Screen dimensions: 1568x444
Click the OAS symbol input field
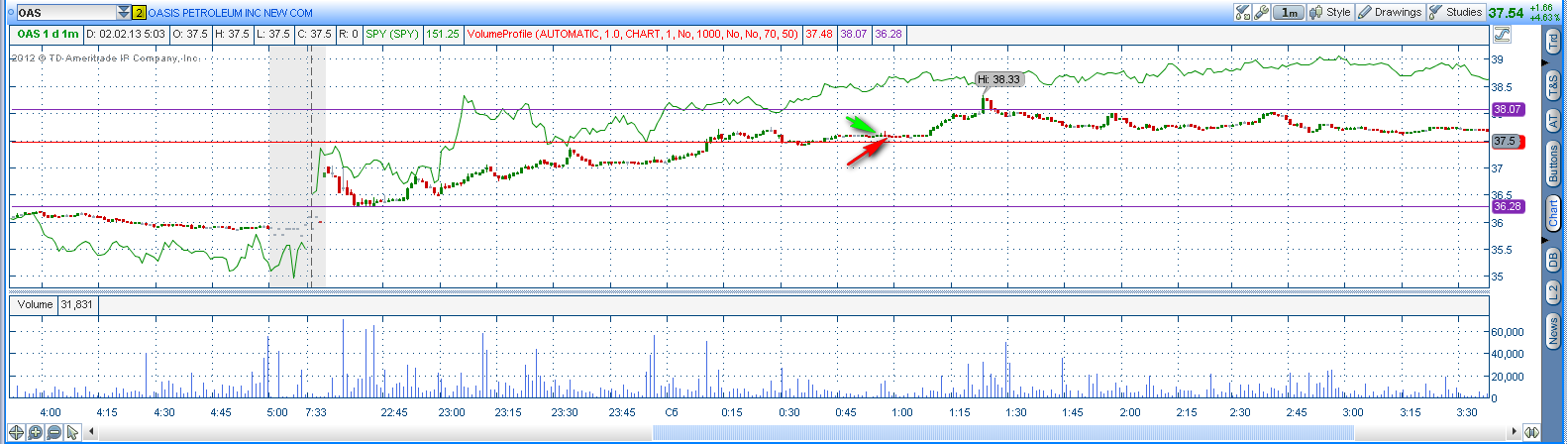66,13
